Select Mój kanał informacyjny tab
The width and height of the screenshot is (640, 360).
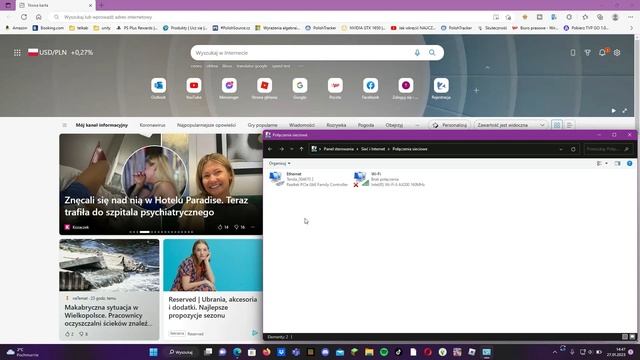coord(102,125)
